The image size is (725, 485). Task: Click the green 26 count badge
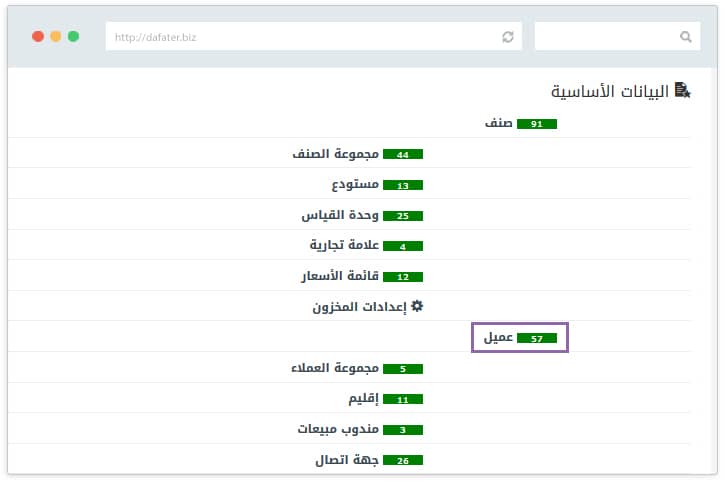pos(403,461)
